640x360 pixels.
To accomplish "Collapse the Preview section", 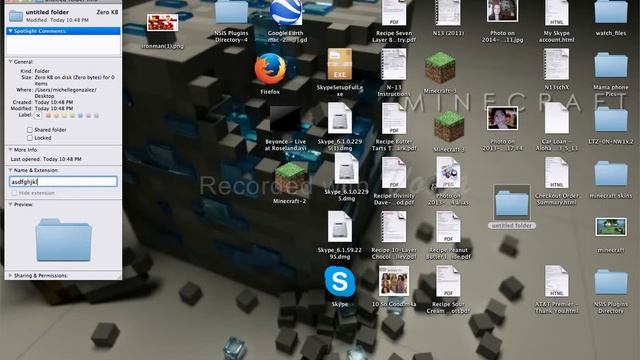I will click(x=10, y=204).
